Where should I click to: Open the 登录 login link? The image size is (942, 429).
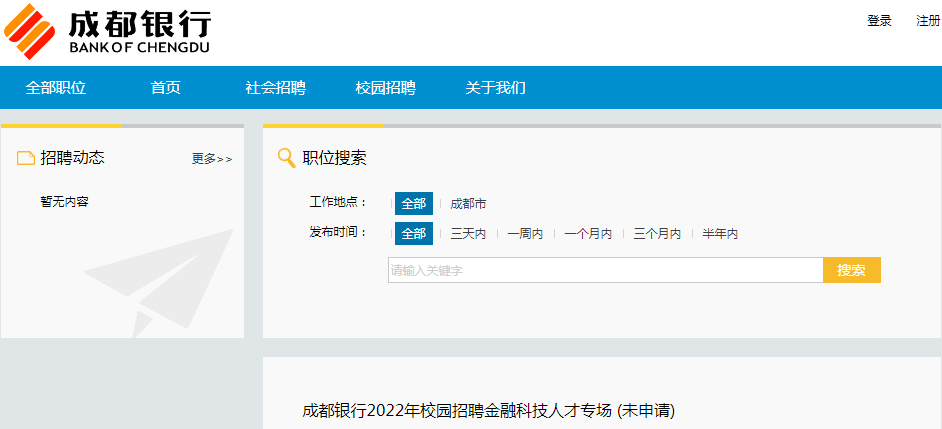click(879, 21)
